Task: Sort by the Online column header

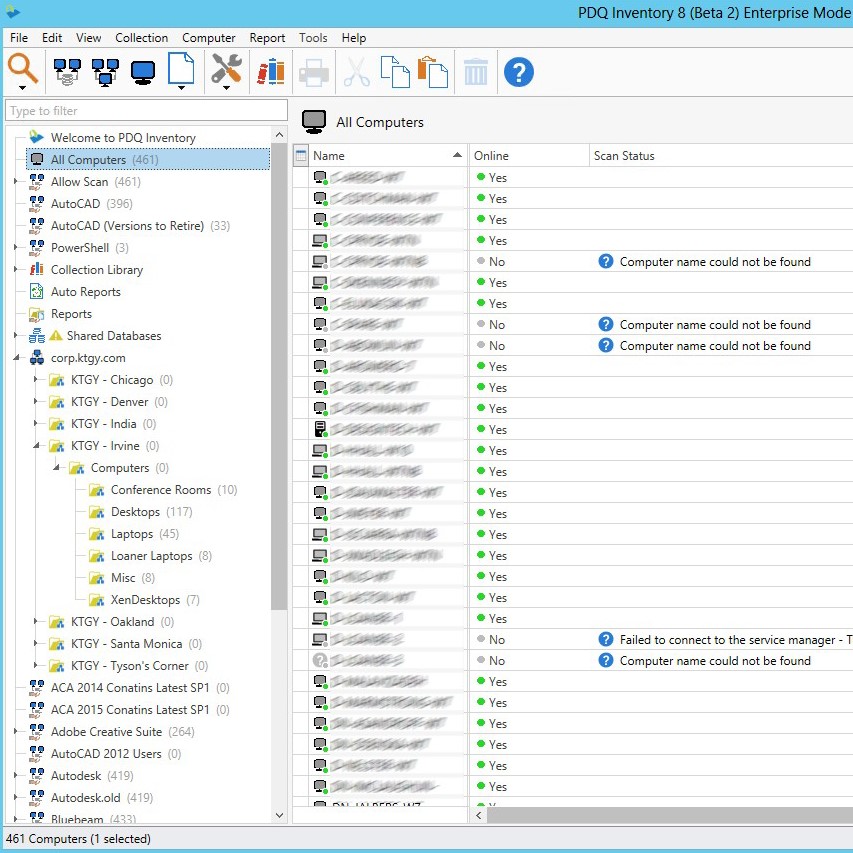Action: point(528,156)
